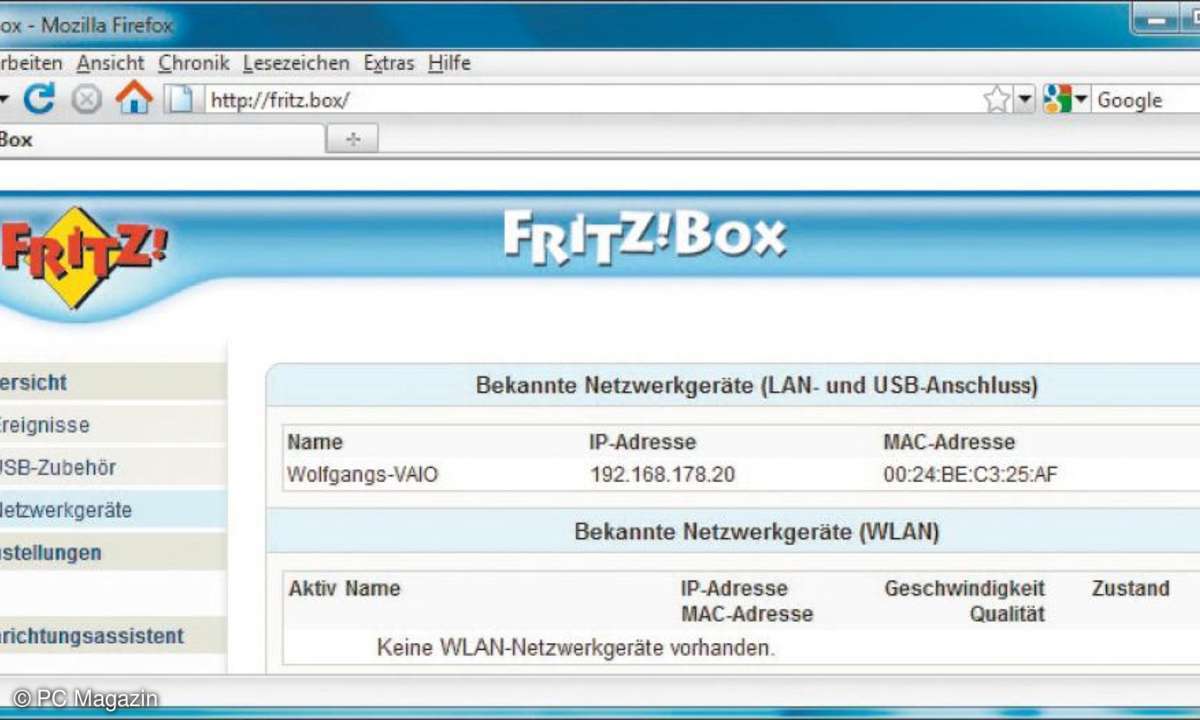Open the Ansicht menu
The height and width of the screenshot is (720, 1200).
tap(110, 63)
